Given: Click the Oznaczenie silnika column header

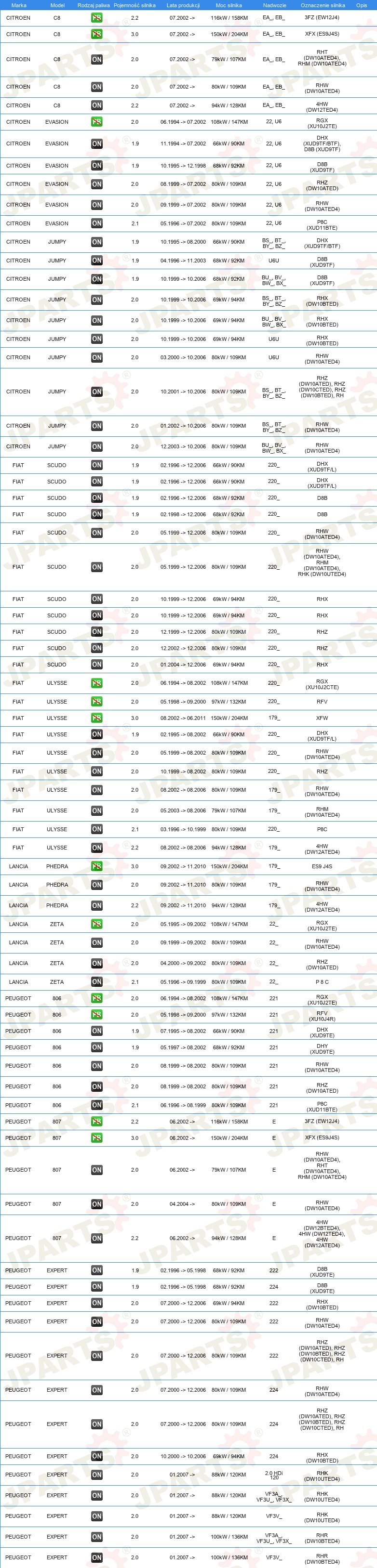Looking at the screenshot, I should 322,5.
